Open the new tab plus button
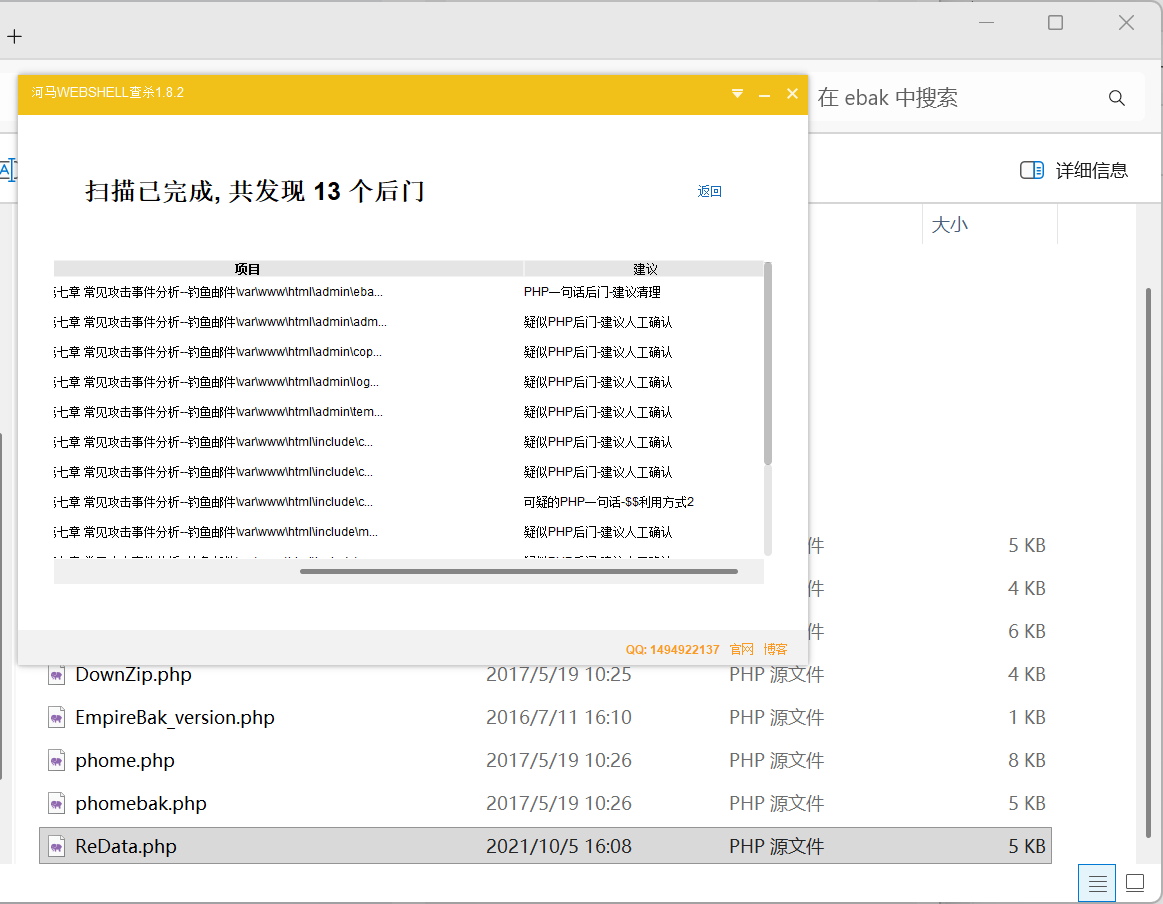This screenshot has height=904, width=1163. click(14, 37)
